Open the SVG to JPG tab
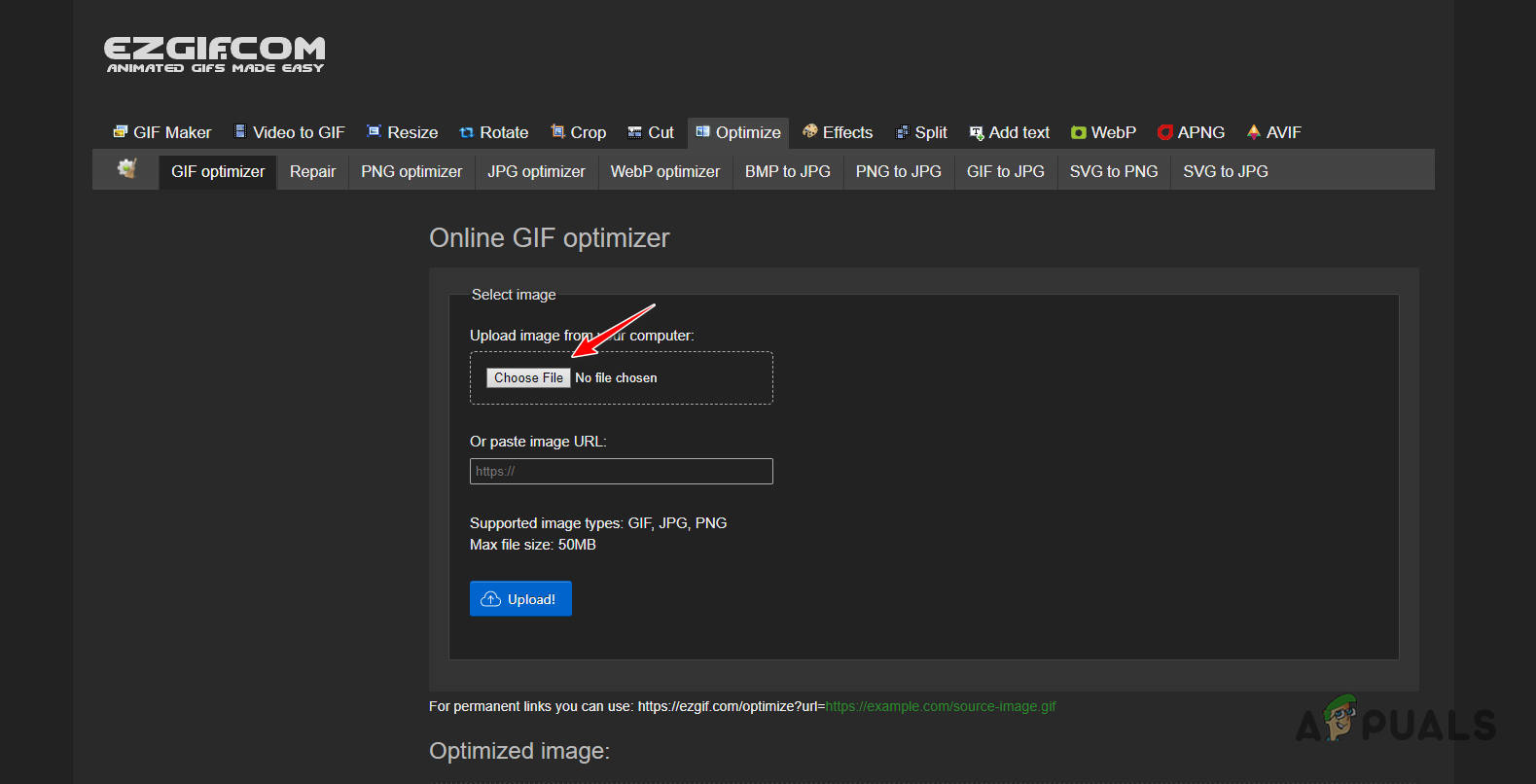Viewport: 1536px width, 784px height. coord(1226,171)
